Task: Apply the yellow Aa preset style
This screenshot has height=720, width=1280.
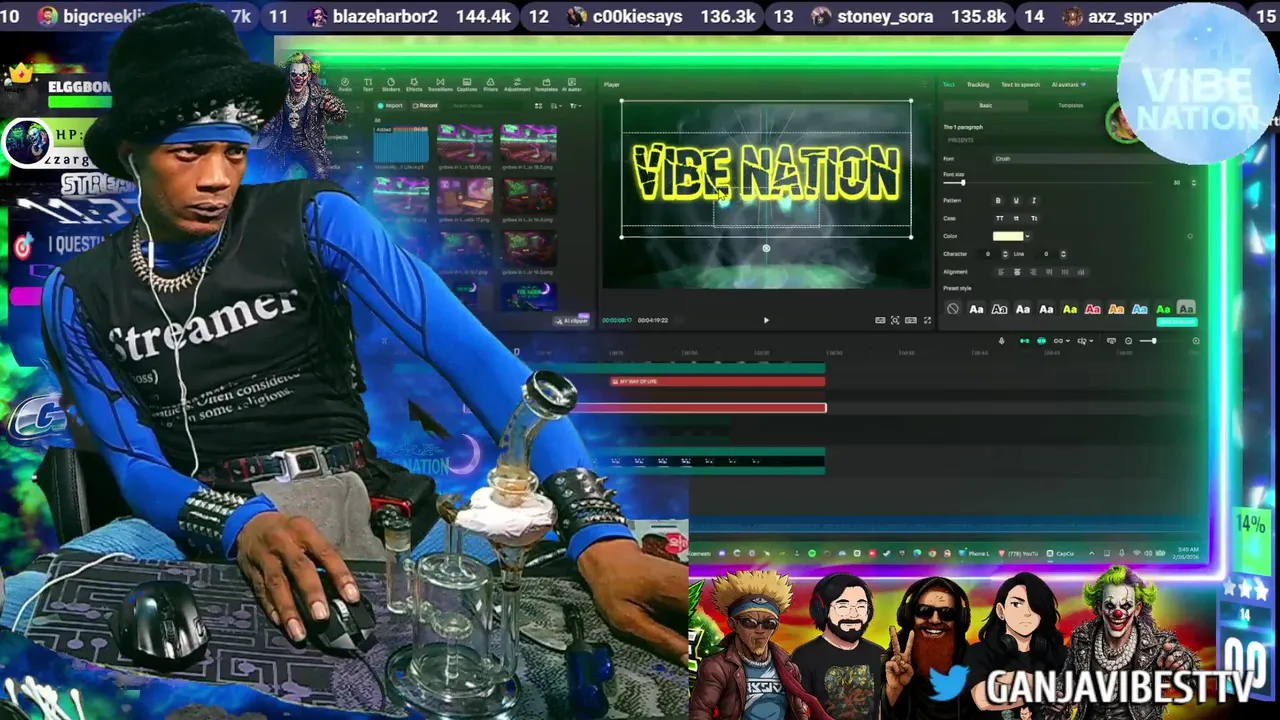Action: 1070,309
